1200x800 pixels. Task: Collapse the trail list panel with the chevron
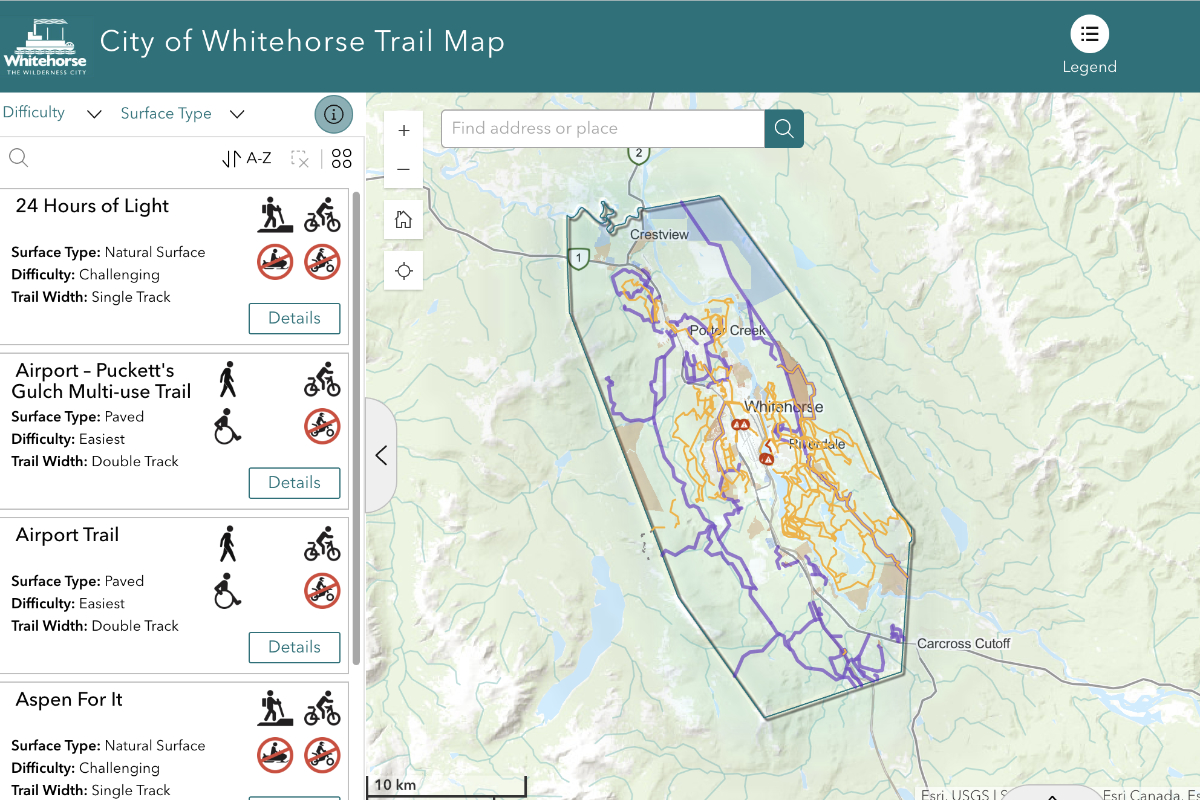[x=381, y=455]
